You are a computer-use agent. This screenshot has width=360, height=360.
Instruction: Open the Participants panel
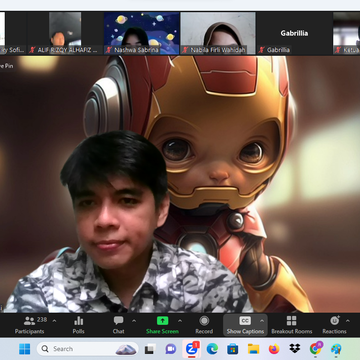pyautogui.click(x=30, y=325)
